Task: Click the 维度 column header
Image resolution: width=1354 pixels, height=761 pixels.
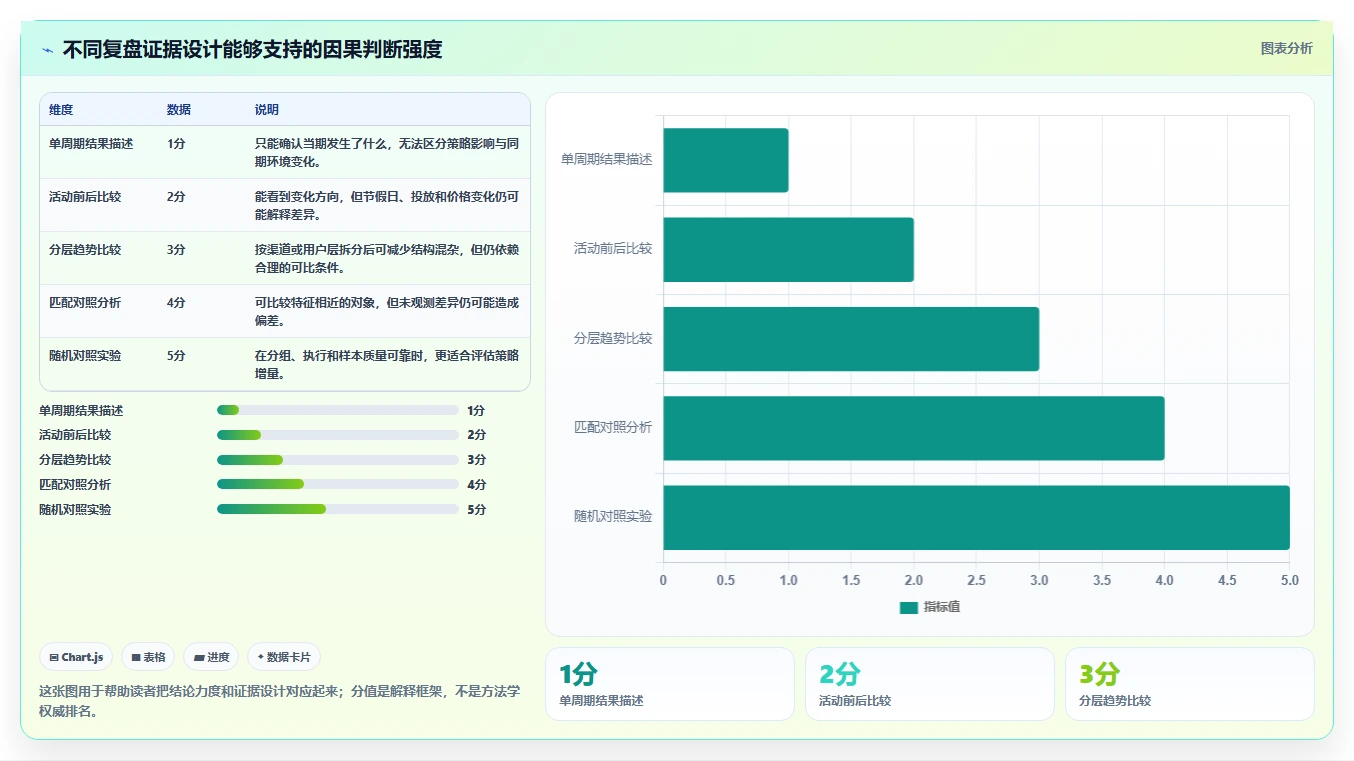Action: tap(61, 110)
